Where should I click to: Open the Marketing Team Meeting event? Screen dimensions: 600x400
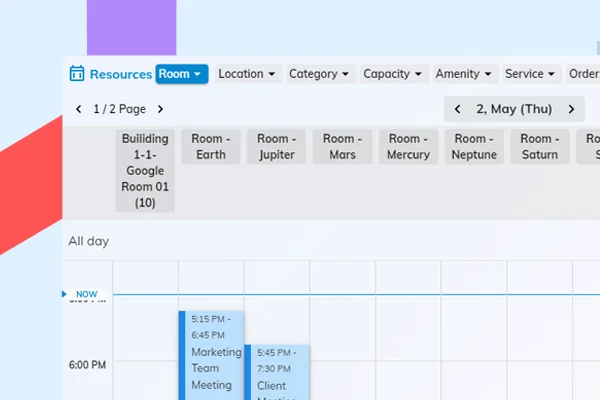[x=215, y=360]
